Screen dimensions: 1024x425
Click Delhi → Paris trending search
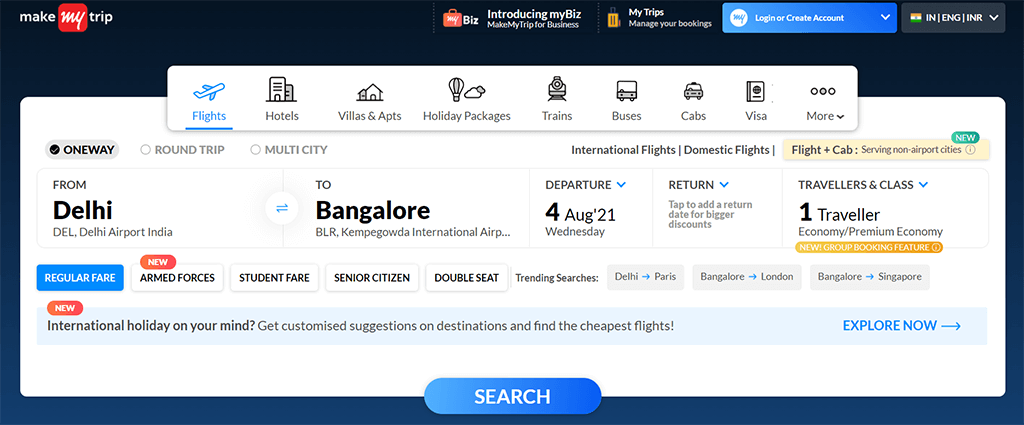coord(645,277)
